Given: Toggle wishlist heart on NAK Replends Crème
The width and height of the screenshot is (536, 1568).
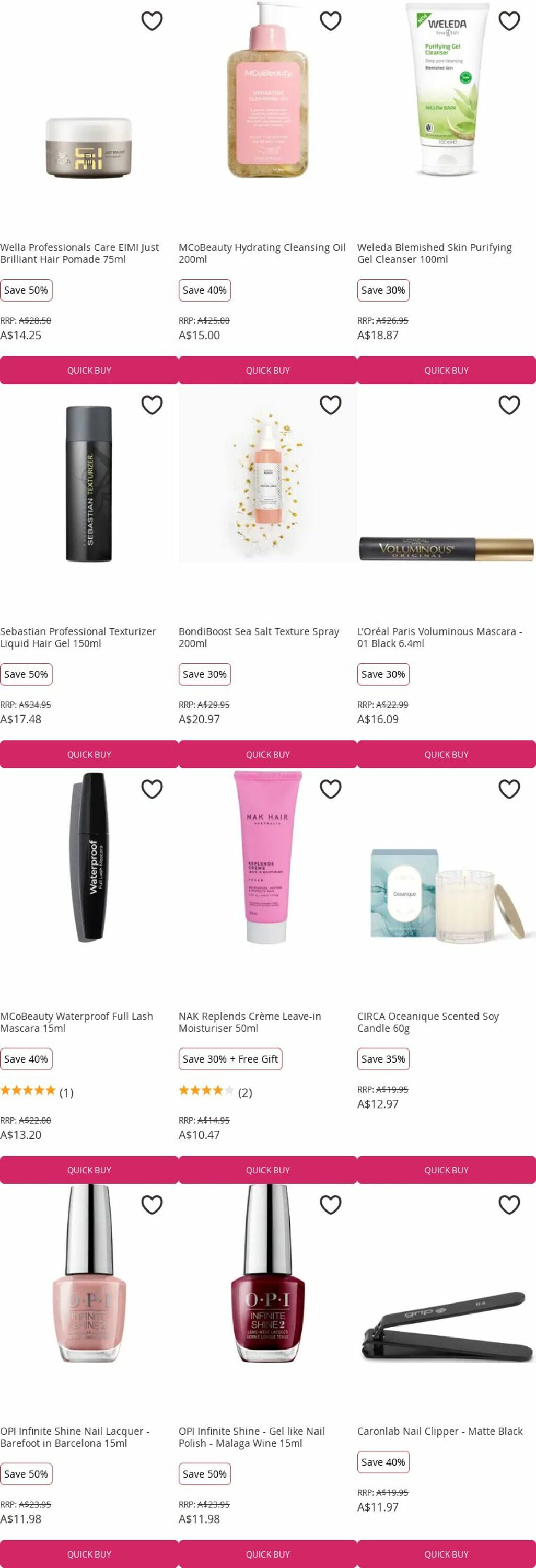Looking at the screenshot, I should point(330,789).
